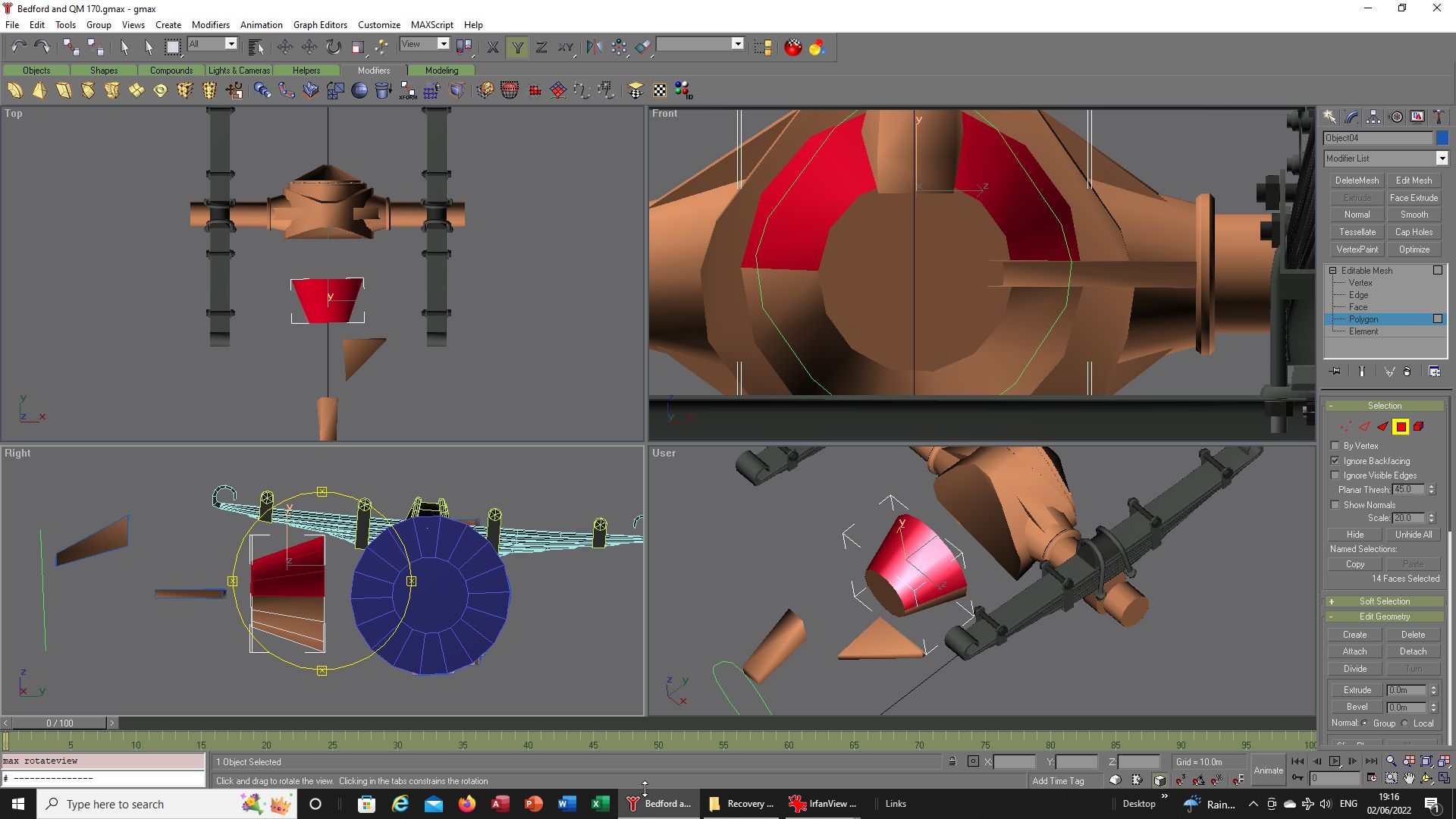The height and width of the screenshot is (819, 1456).
Task: Restrict transform to the Y axis
Action: (517, 47)
